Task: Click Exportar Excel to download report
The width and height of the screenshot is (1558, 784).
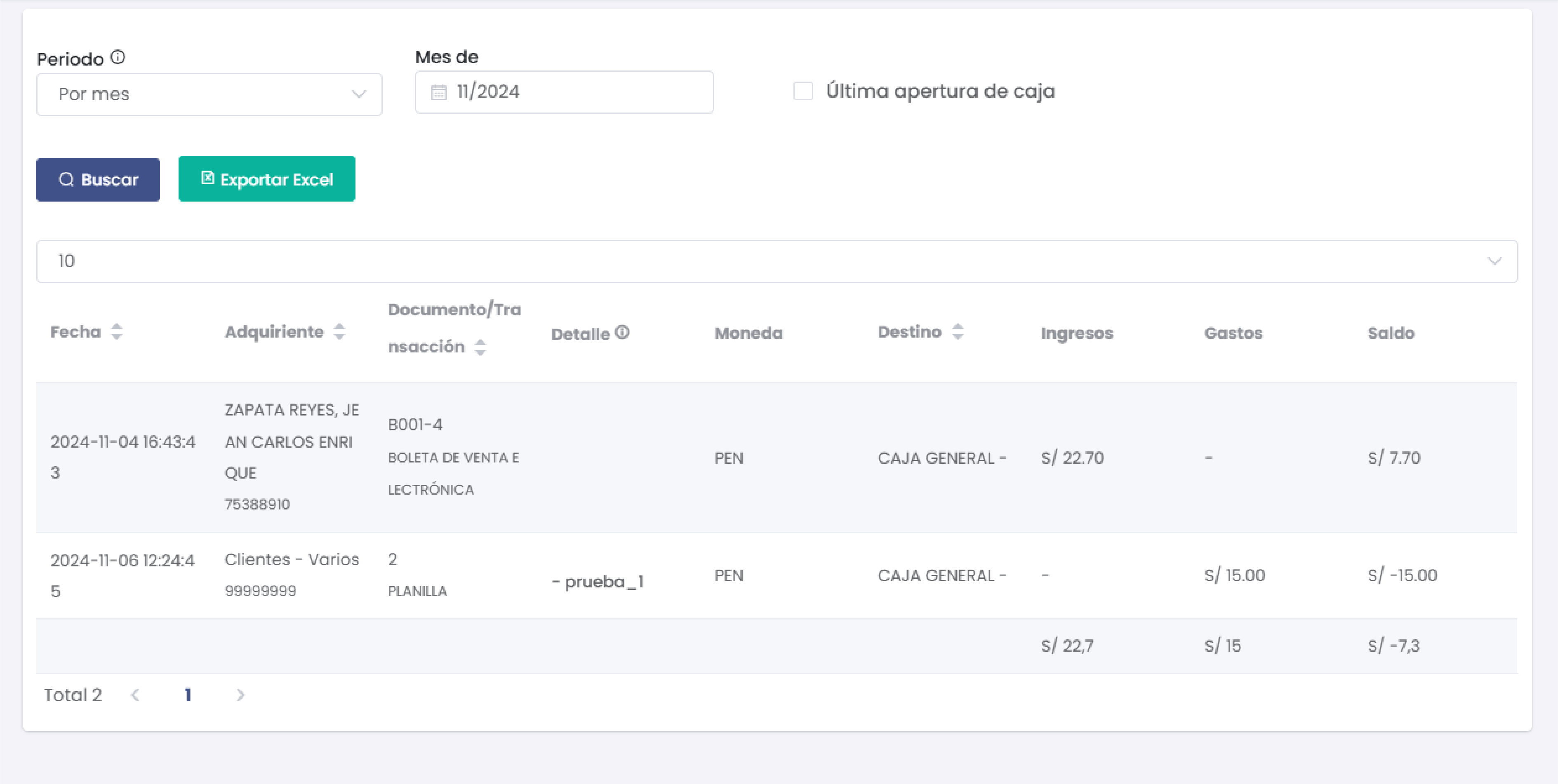Action: pos(267,178)
